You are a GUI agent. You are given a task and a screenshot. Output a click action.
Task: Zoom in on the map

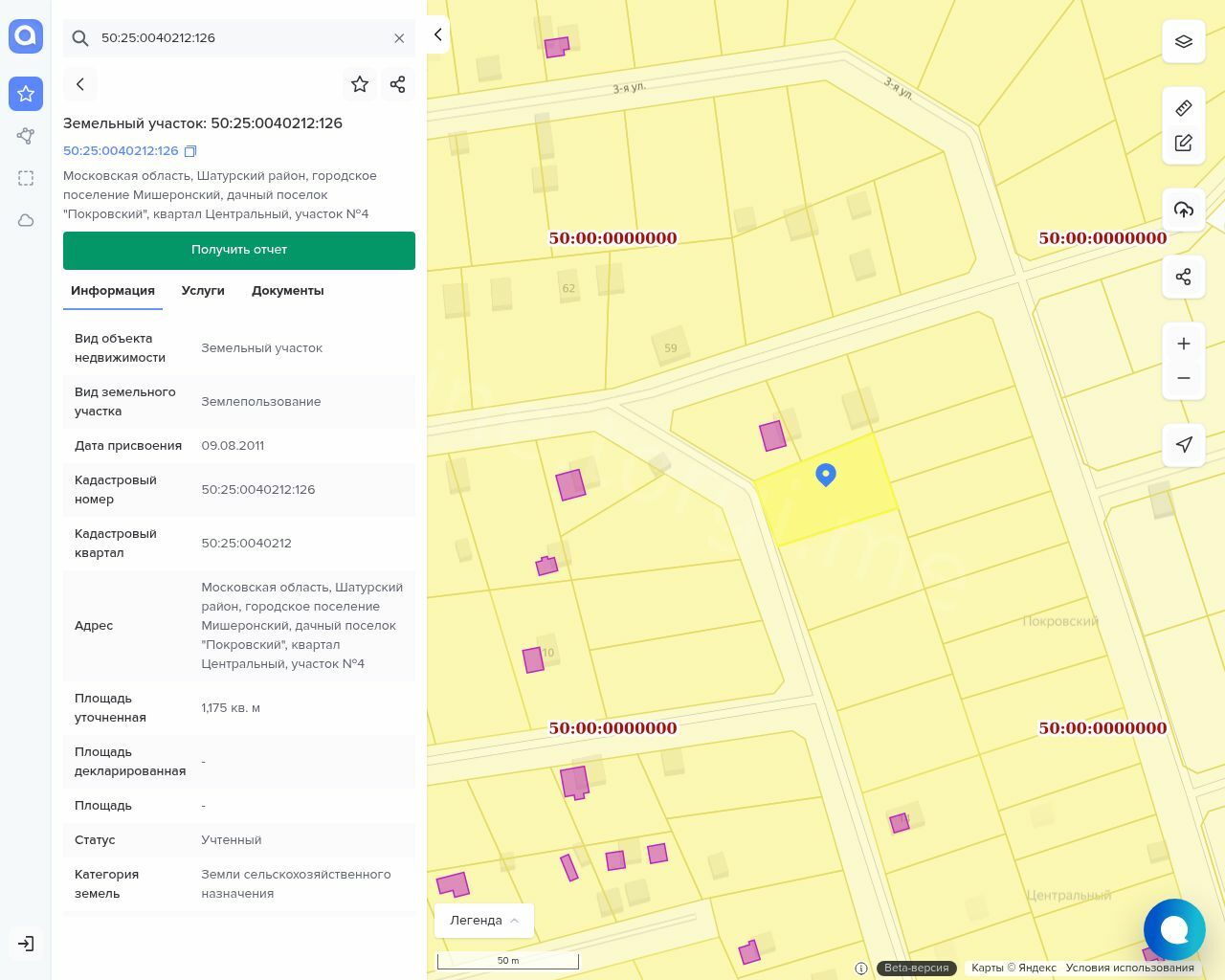pyautogui.click(x=1184, y=344)
